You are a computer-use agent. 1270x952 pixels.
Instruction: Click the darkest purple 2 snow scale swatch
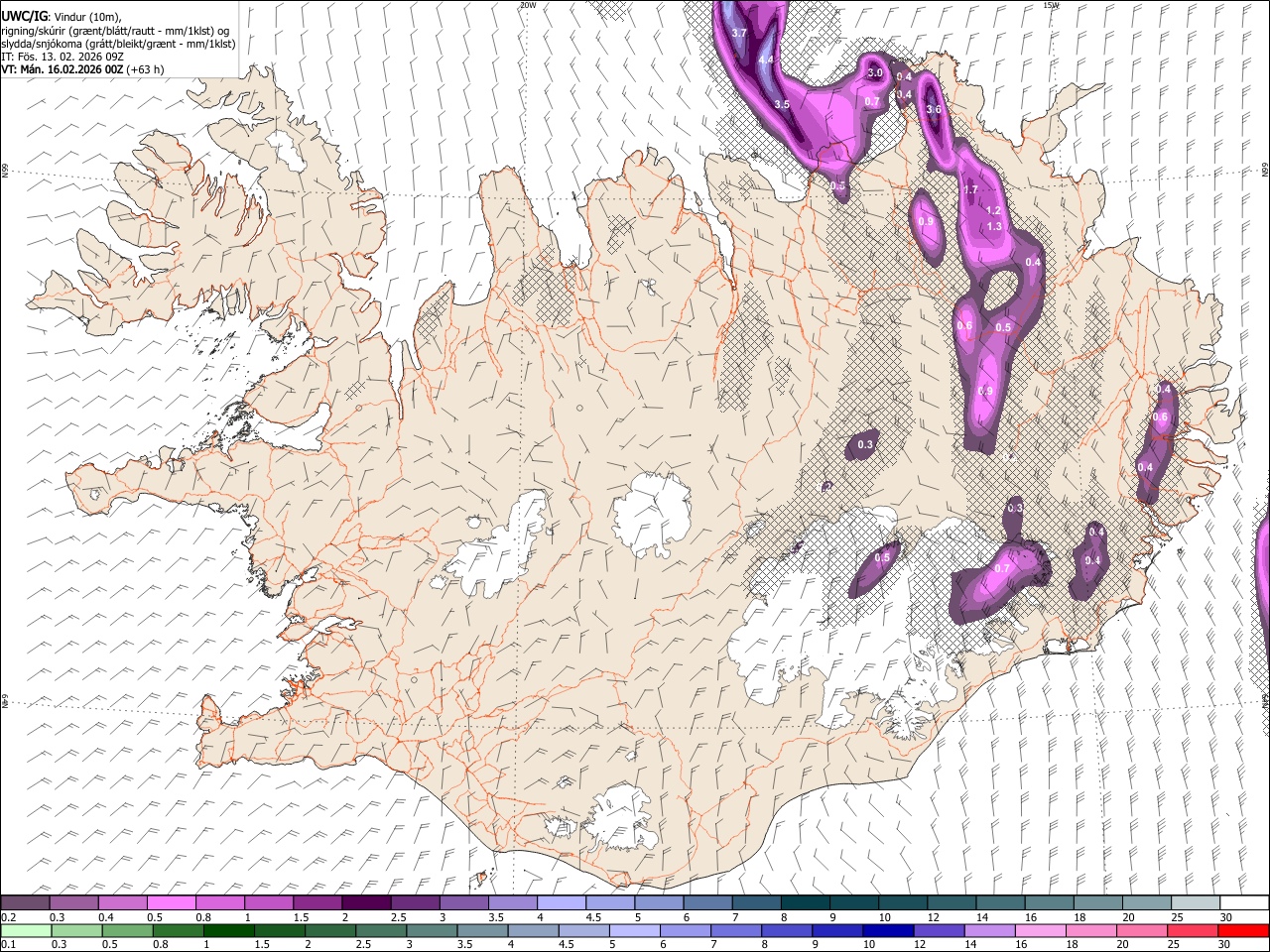click(365, 902)
